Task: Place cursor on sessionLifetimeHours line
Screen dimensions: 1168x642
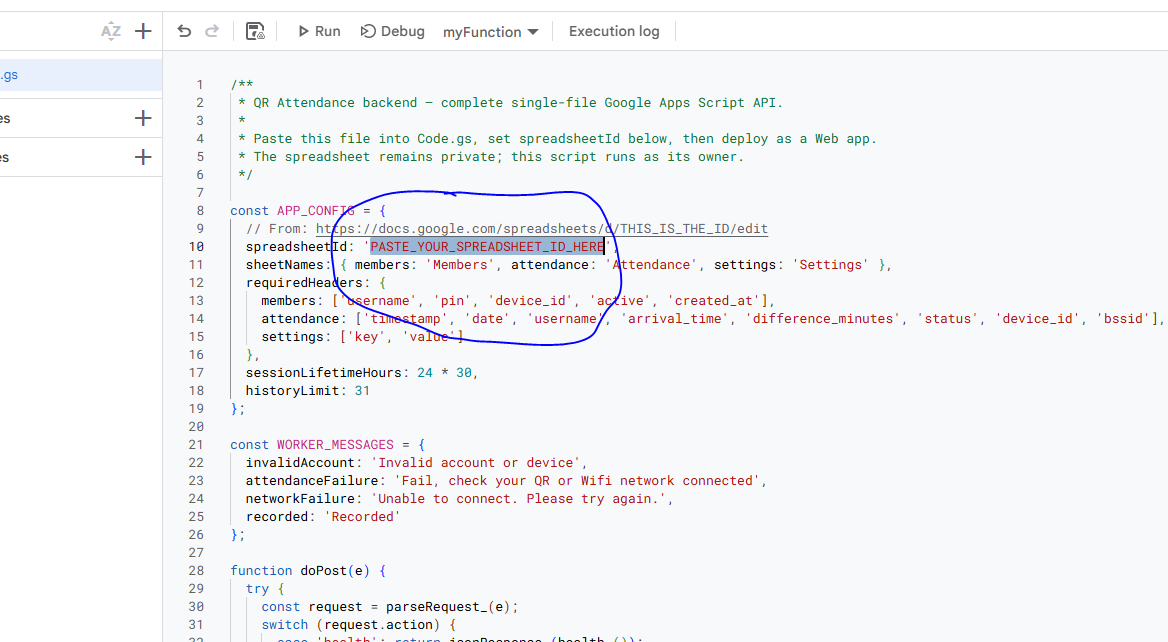Action: (362, 372)
